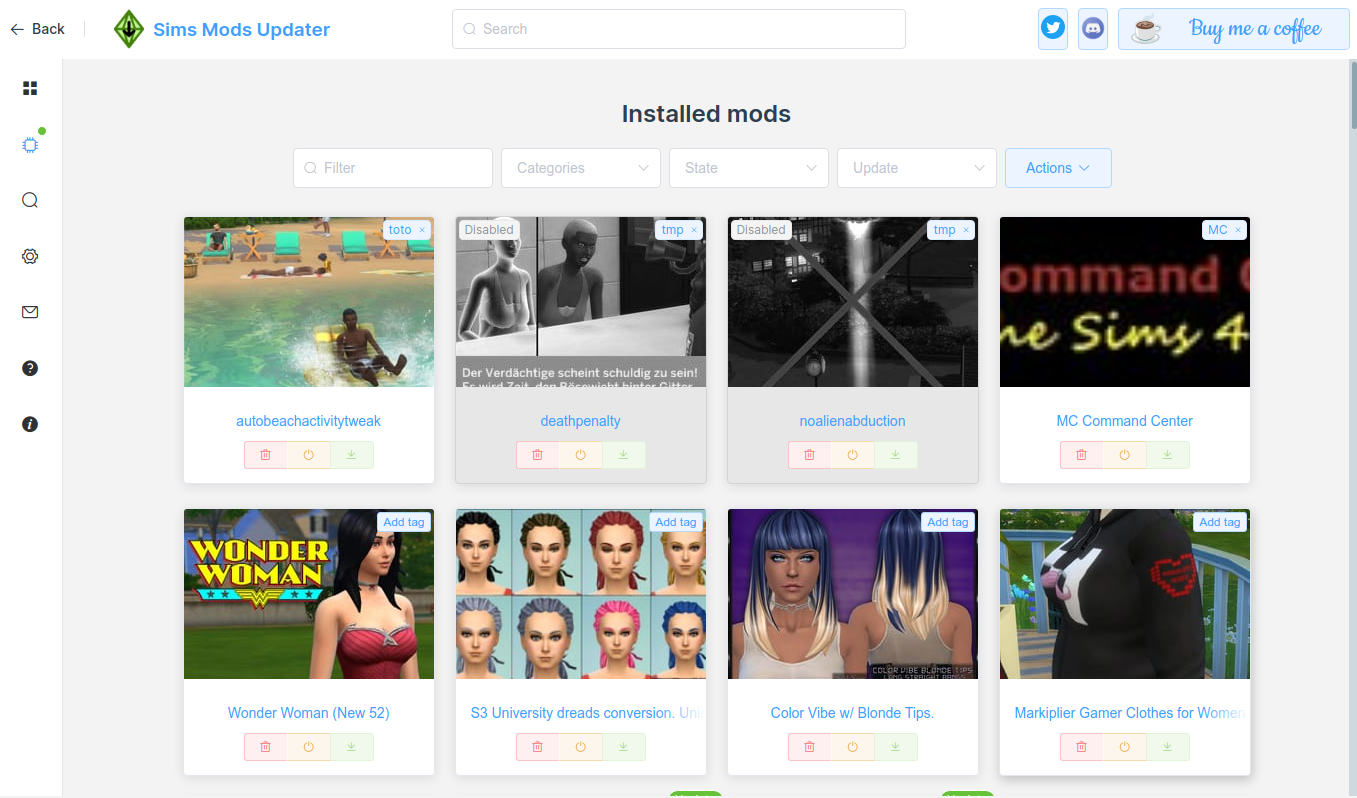Remove the tmp tag from deathpenalty
Viewport: 1357px width, 798px height.
[x=694, y=230]
